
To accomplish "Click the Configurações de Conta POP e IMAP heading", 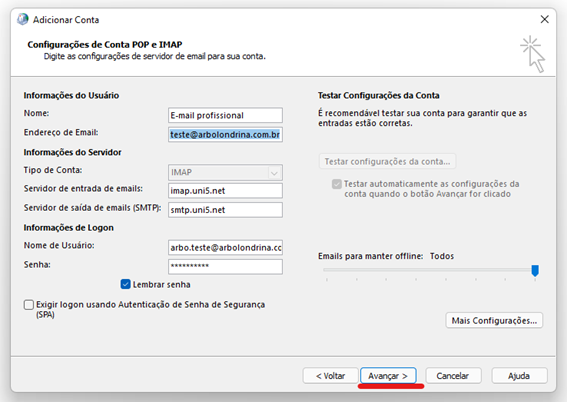I will click(x=105, y=44).
